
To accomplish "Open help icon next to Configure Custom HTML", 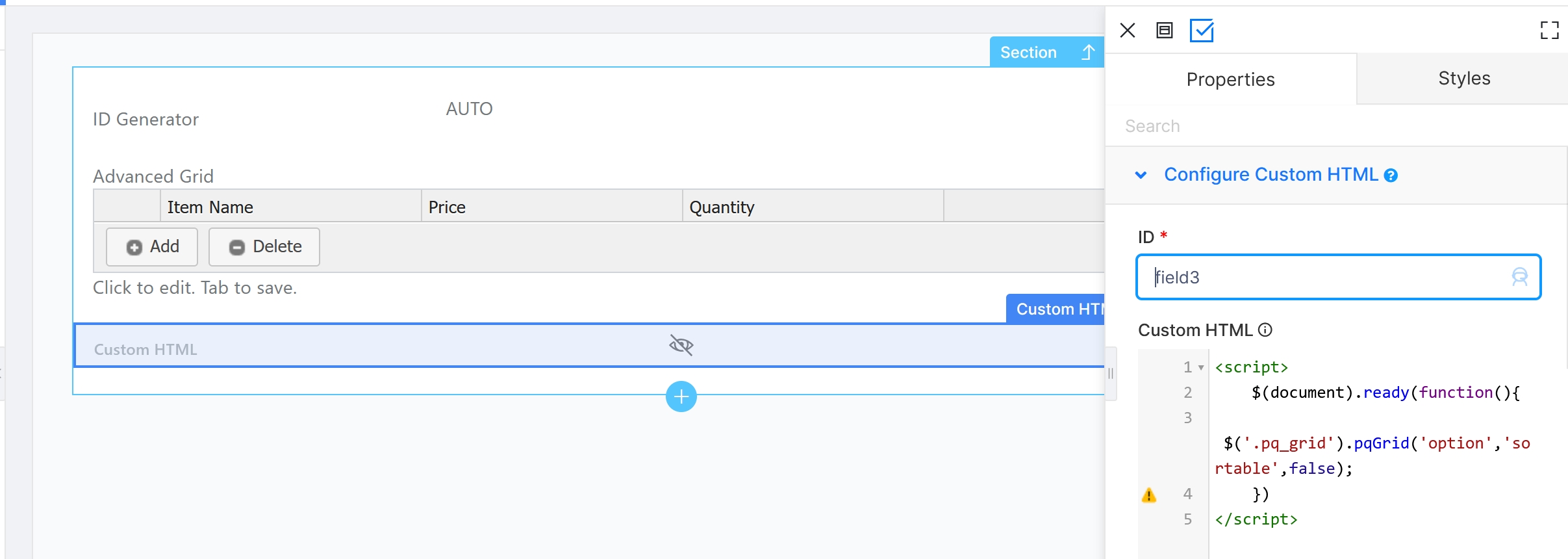I will pos(1391,175).
